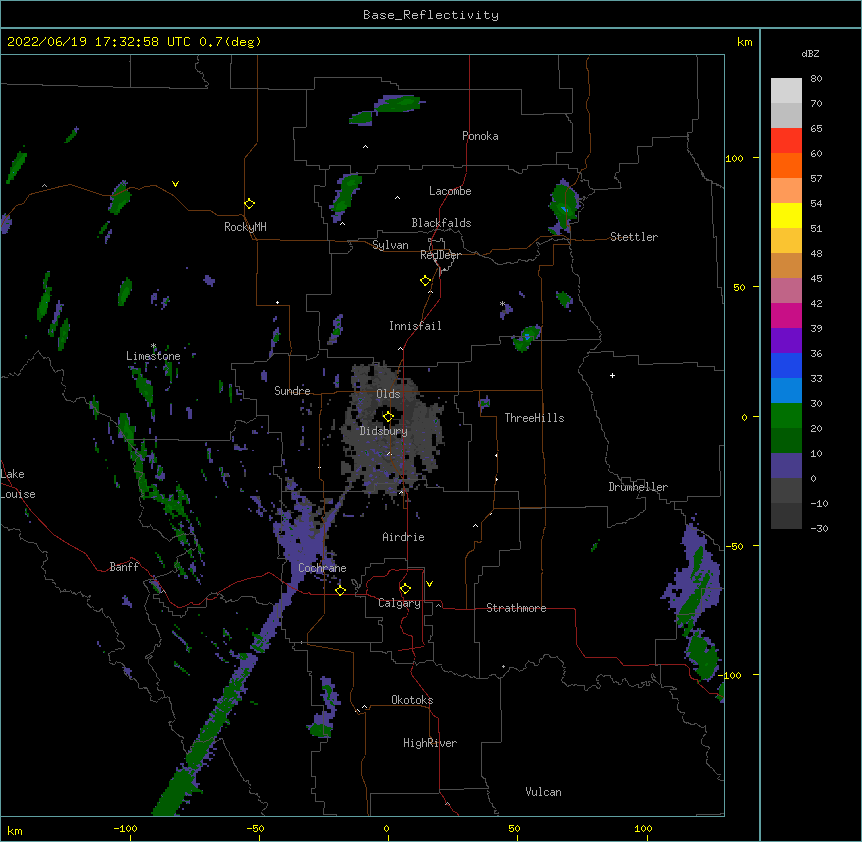Viewport: 862px width, 842px height.
Task: Pick the red swatch in the dBZ legend
Action: pos(786,141)
